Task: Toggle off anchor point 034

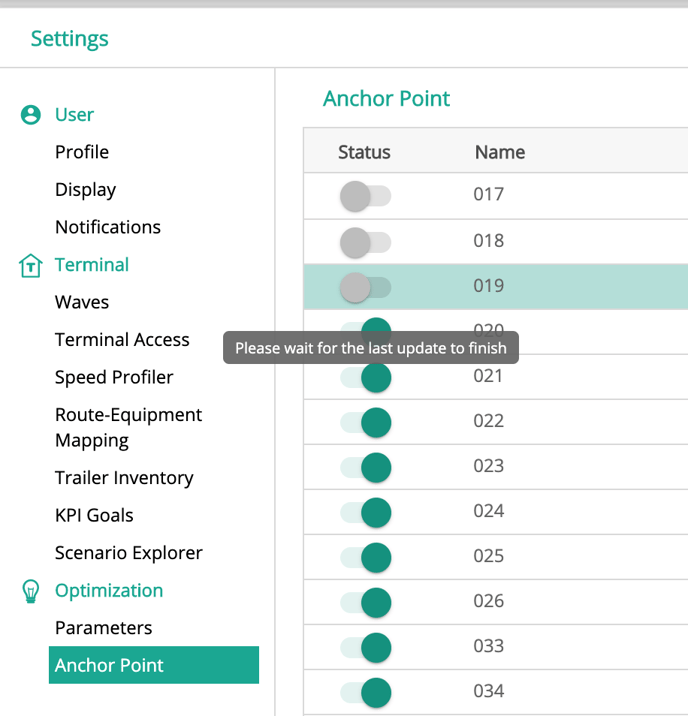Action: click(x=366, y=692)
